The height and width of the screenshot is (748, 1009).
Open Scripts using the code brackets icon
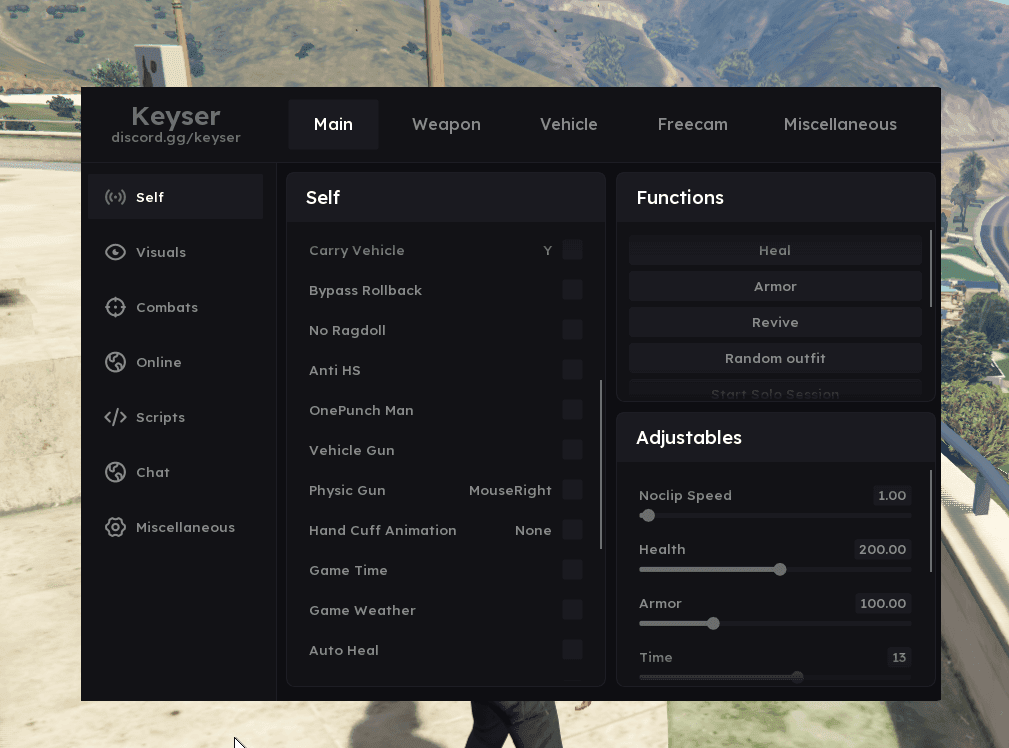point(115,417)
